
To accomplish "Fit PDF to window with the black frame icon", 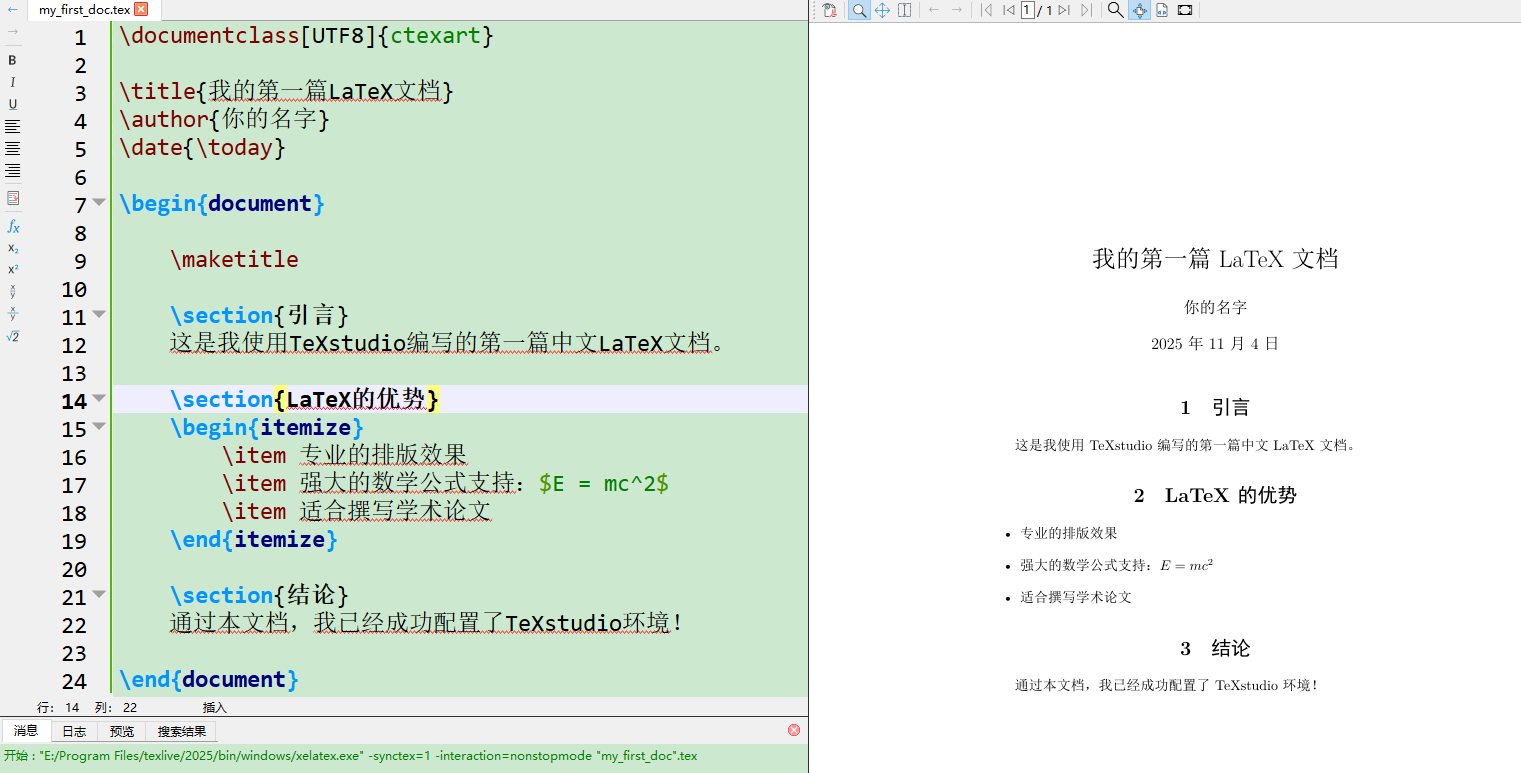I will point(1185,10).
